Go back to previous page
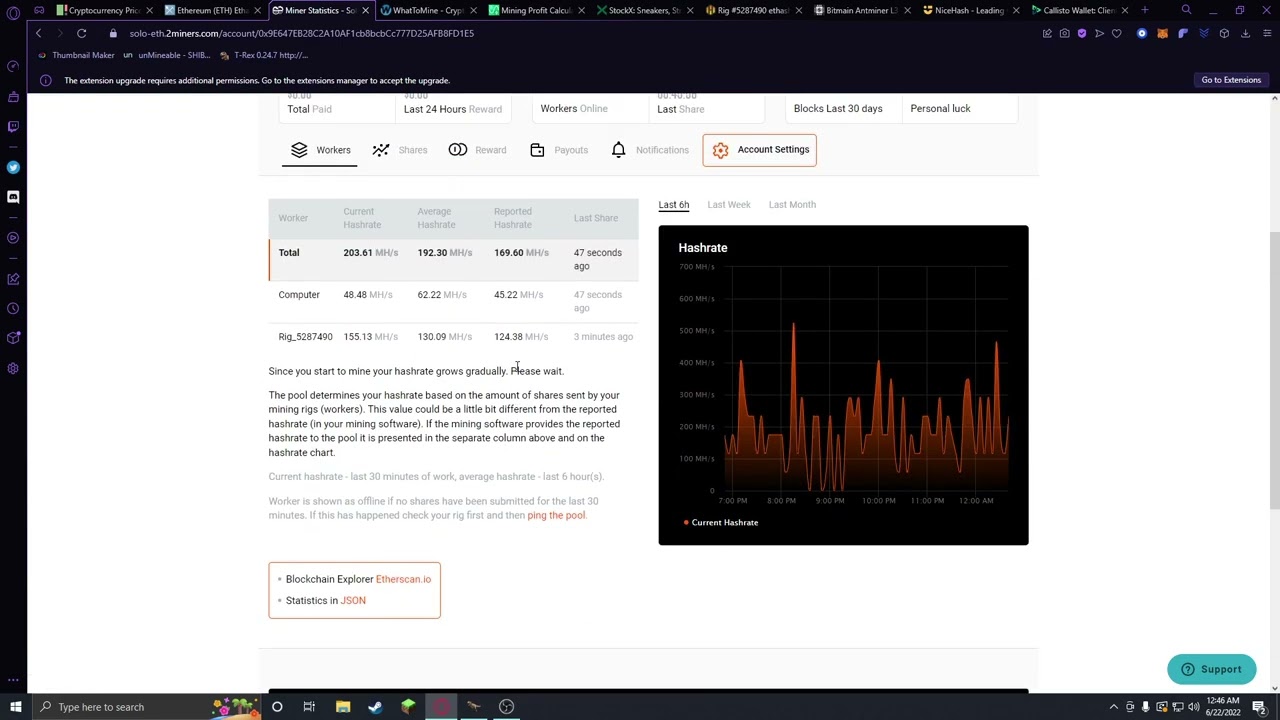This screenshot has width=1280, height=720. point(38,33)
